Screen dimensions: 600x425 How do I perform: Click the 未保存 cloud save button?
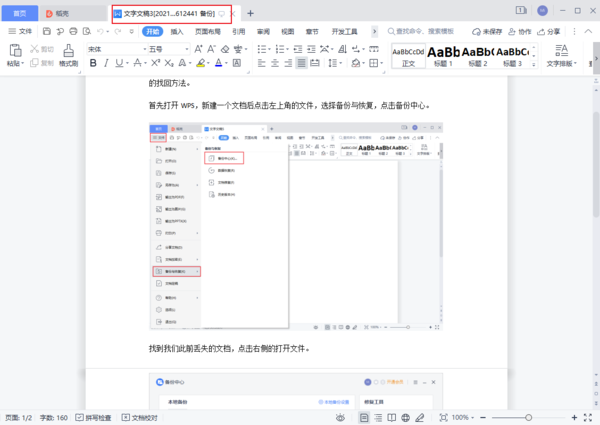(x=487, y=31)
